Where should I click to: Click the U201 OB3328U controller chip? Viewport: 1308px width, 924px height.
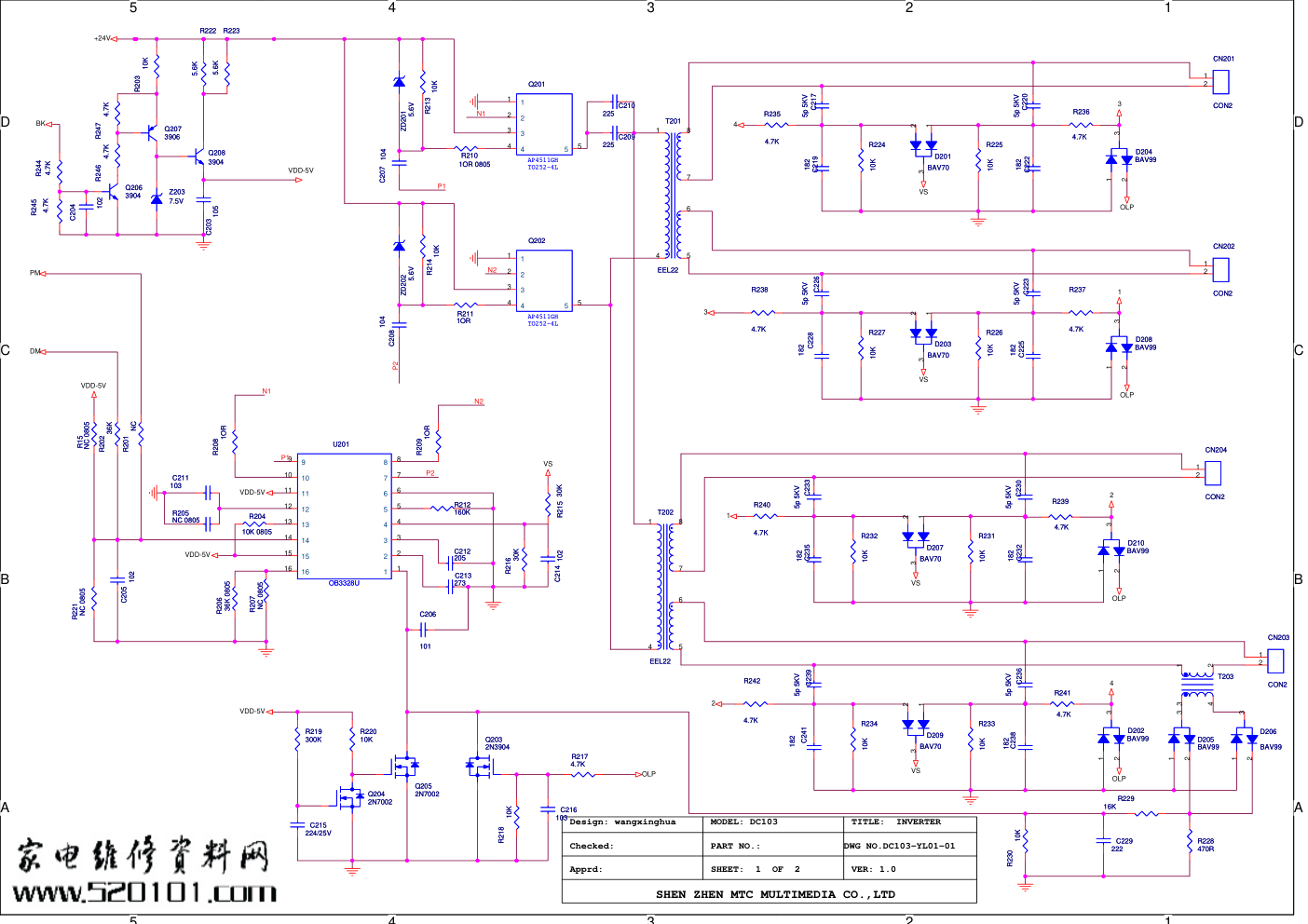pos(344,516)
